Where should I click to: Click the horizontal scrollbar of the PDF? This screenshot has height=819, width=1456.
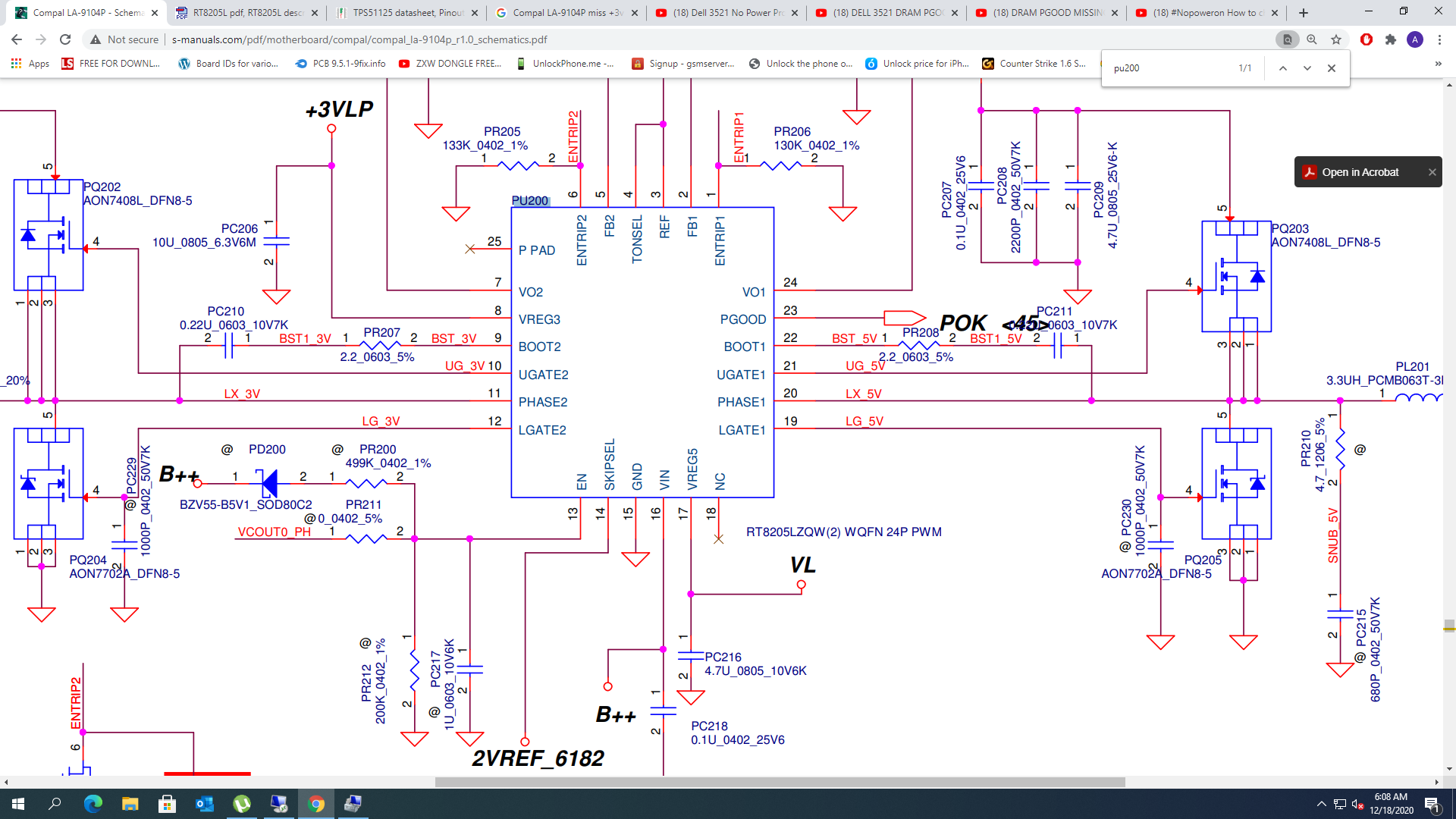[780, 782]
